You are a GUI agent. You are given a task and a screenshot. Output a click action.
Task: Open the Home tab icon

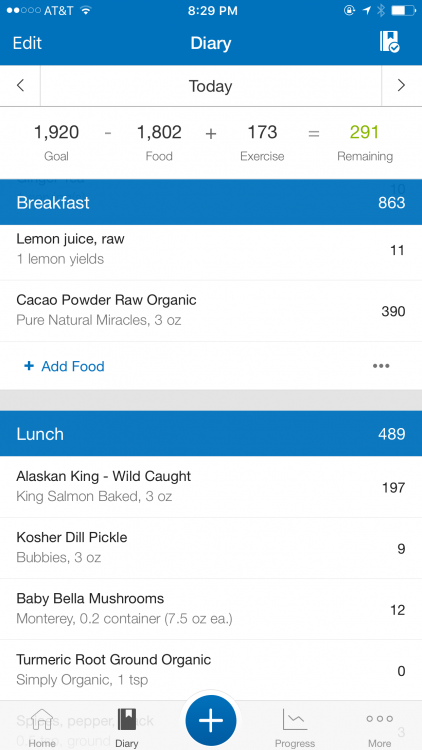pos(42,728)
